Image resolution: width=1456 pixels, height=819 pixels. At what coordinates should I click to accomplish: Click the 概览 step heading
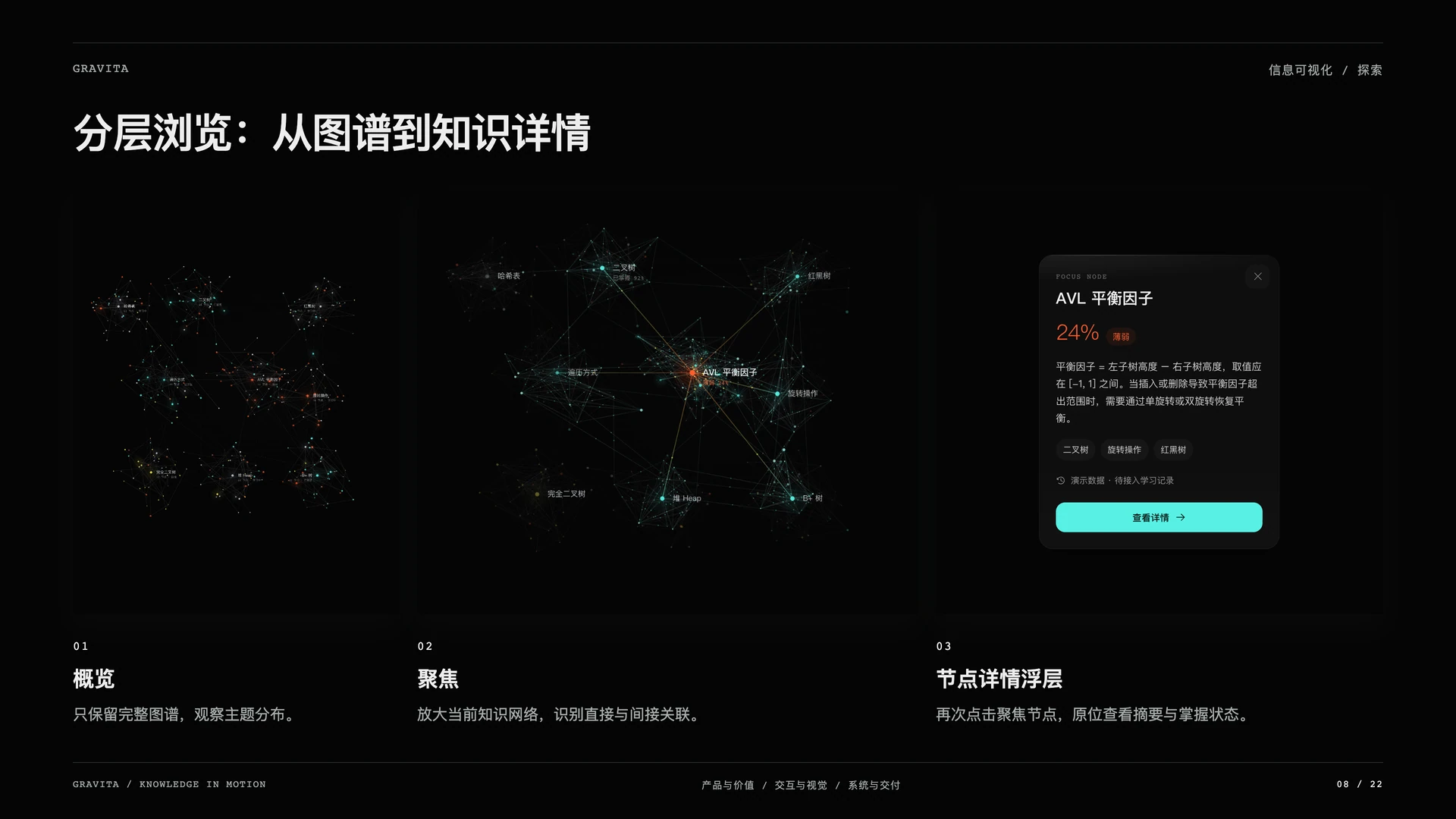(x=93, y=679)
